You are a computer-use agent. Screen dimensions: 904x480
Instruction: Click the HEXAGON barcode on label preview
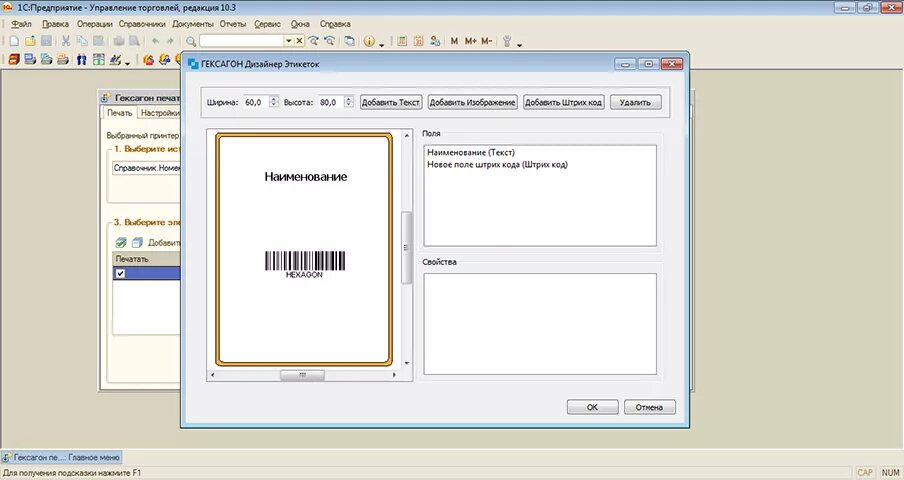click(x=305, y=264)
